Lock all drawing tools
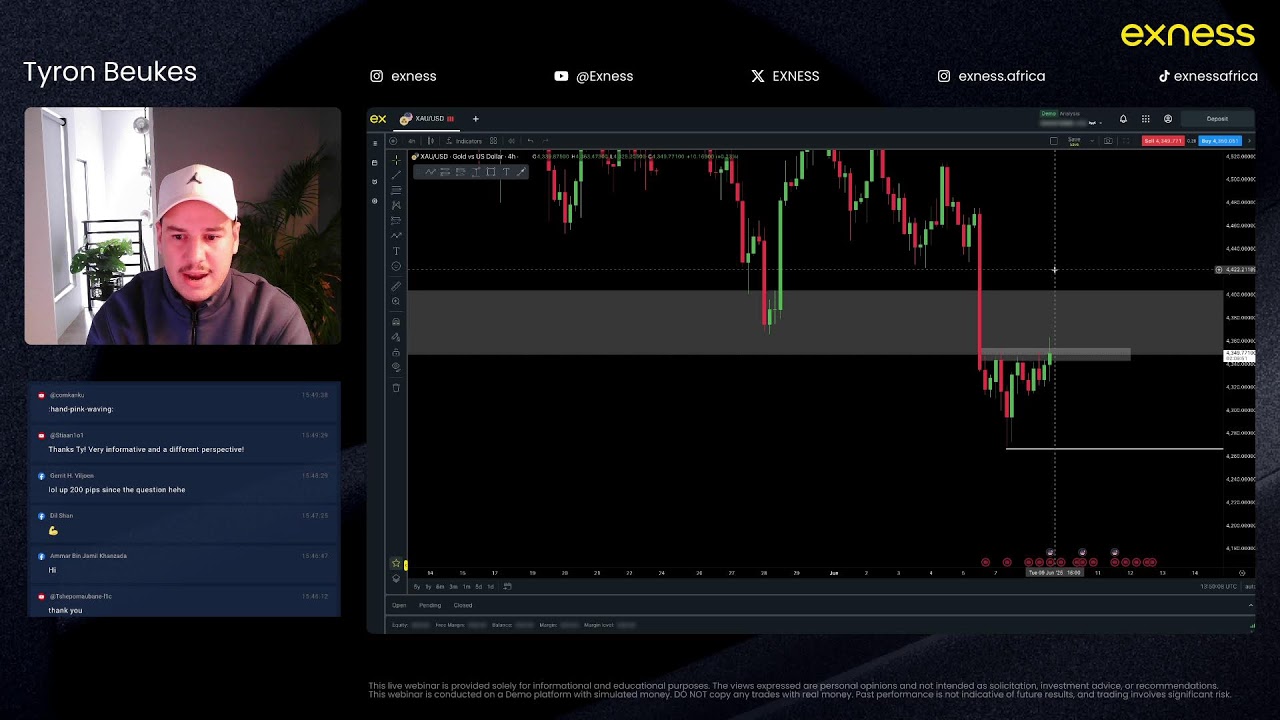Screen dimensions: 1280x720 396,353
